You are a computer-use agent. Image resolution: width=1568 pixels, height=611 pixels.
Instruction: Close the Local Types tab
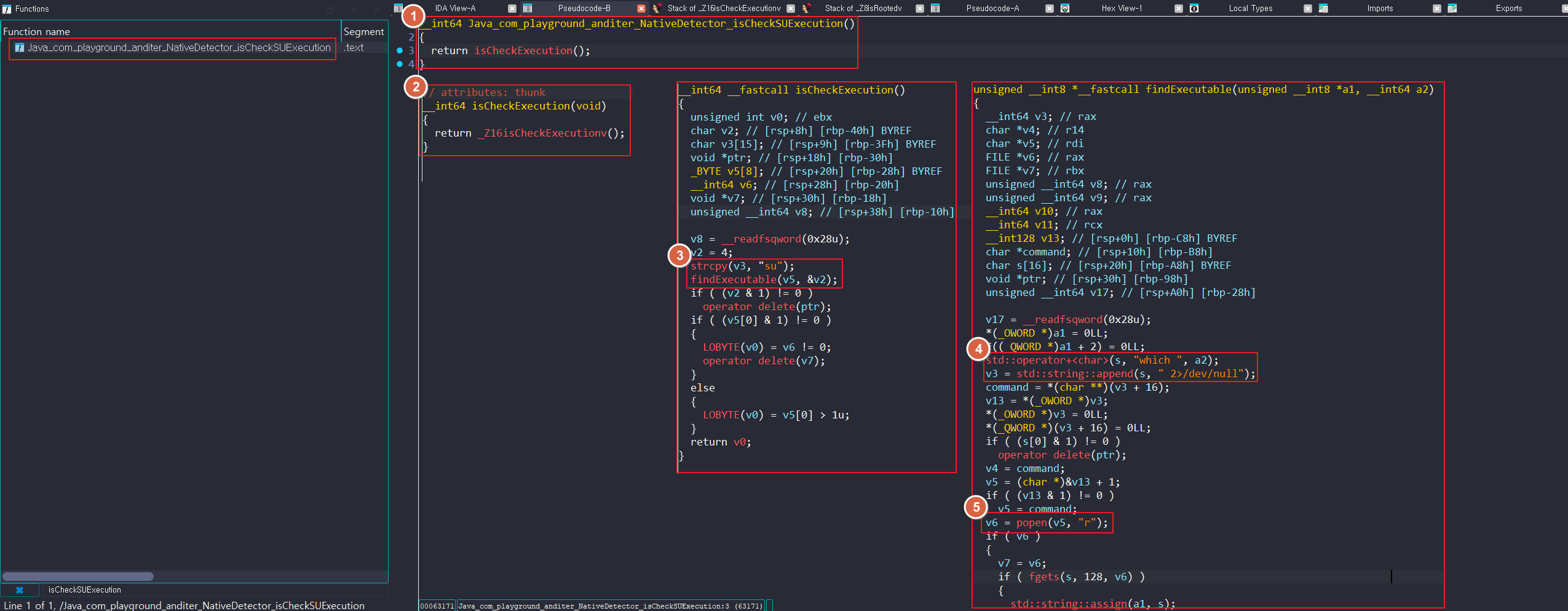[1308, 9]
